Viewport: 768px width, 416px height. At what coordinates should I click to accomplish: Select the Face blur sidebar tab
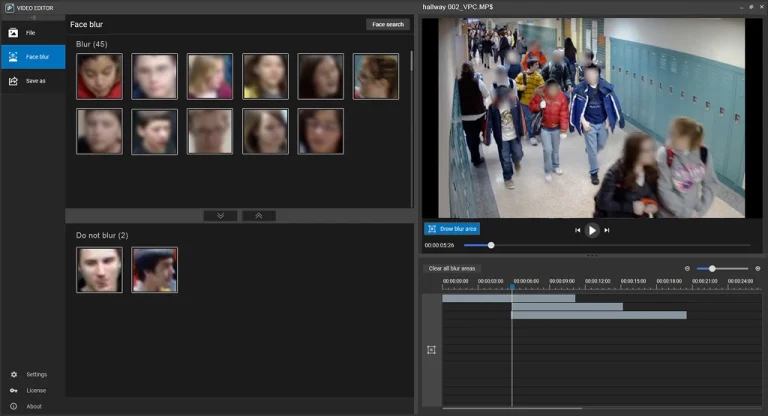pos(32,57)
